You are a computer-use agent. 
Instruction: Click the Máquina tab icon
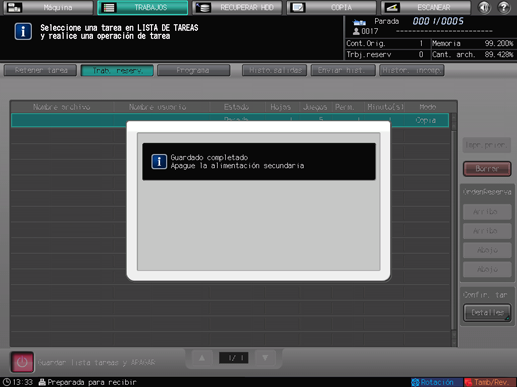[14, 7]
